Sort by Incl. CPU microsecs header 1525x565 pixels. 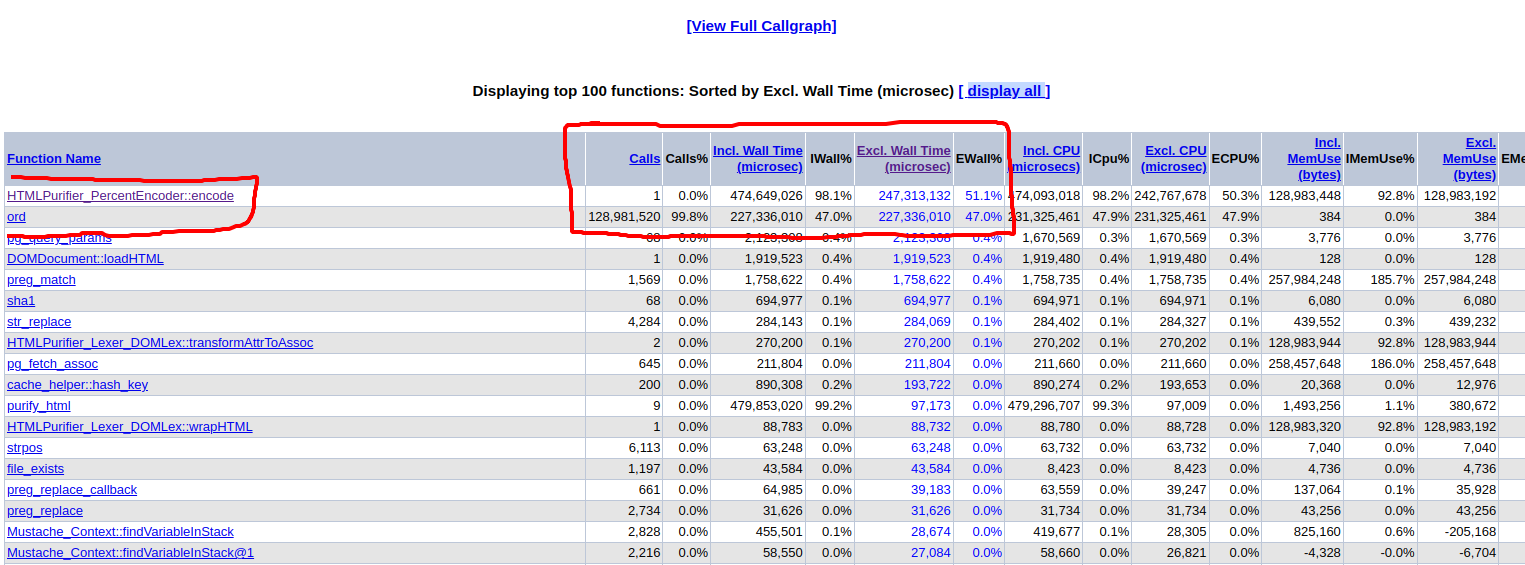pyautogui.click(x=1045, y=159)
